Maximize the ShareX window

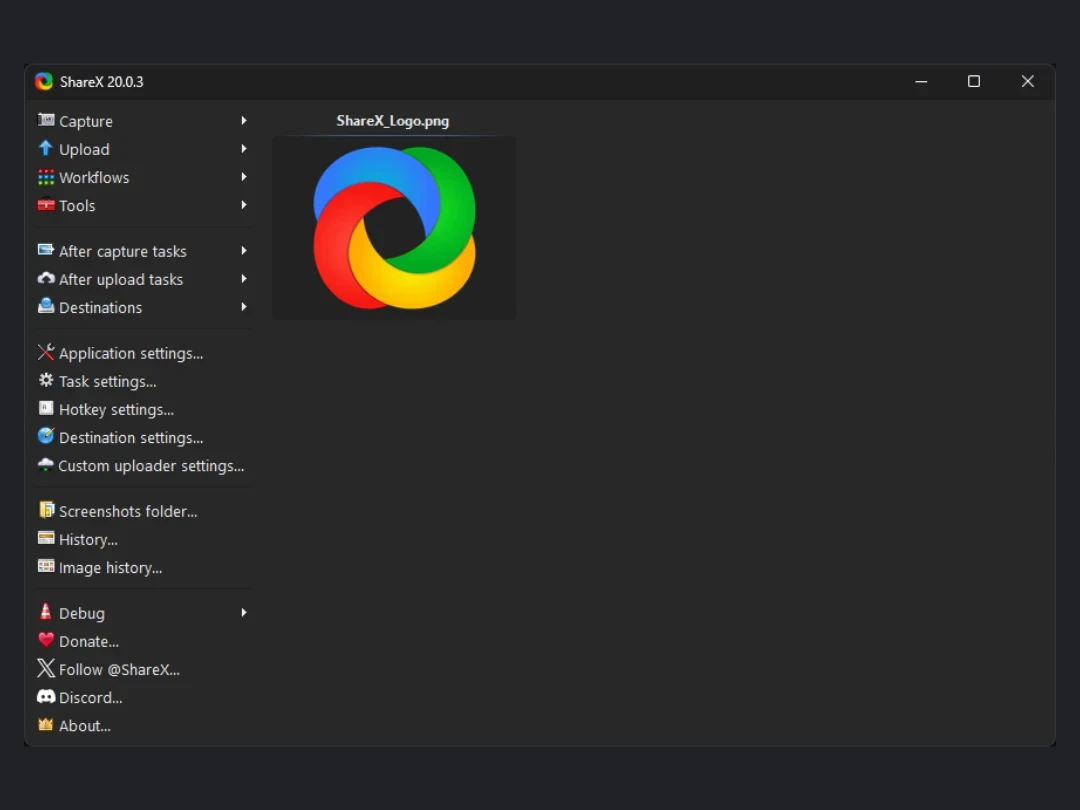click(974, 81)
